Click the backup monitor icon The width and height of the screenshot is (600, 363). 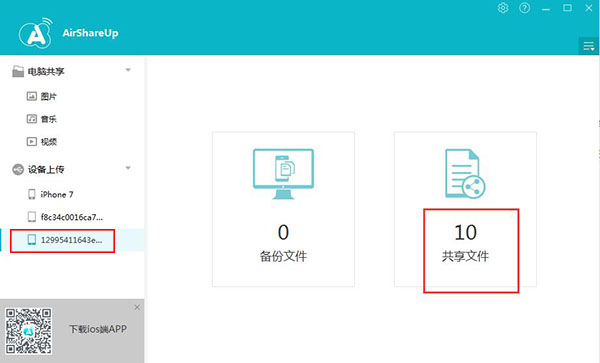pos(283,174)
